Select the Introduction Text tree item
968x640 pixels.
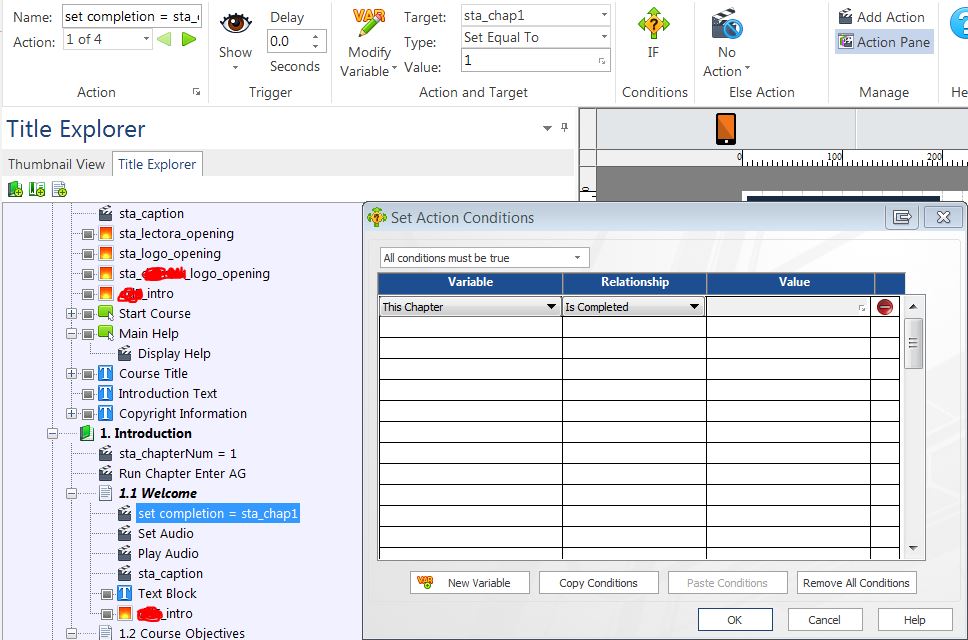tap(167, 393)
